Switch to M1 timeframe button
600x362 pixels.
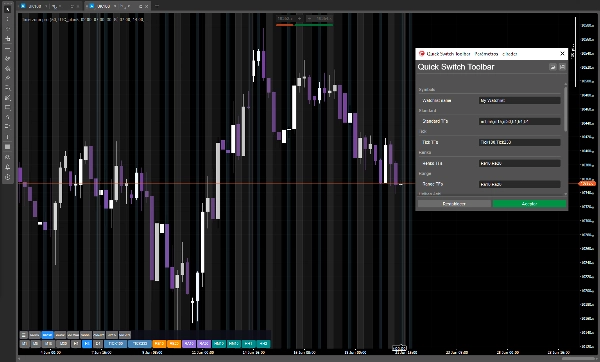tap(24, 344)
